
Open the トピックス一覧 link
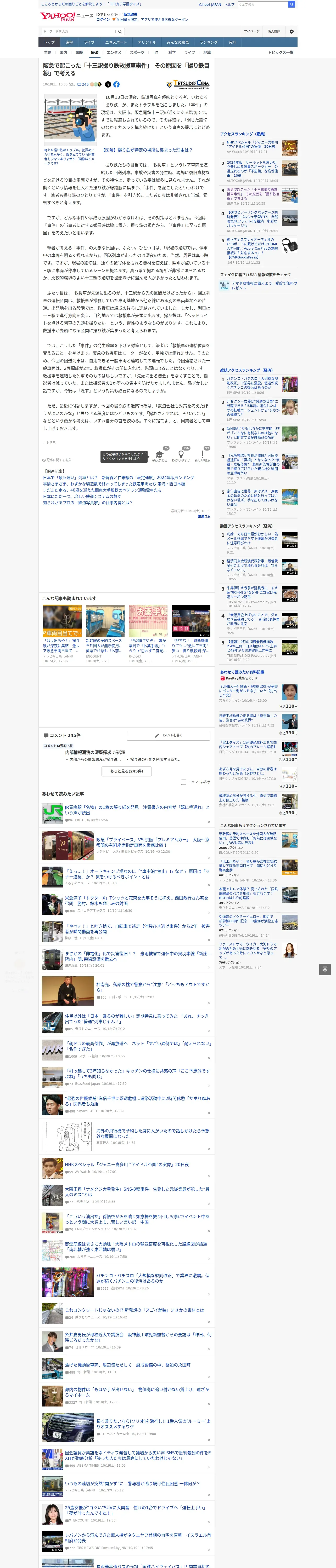(x=281, y=52)
